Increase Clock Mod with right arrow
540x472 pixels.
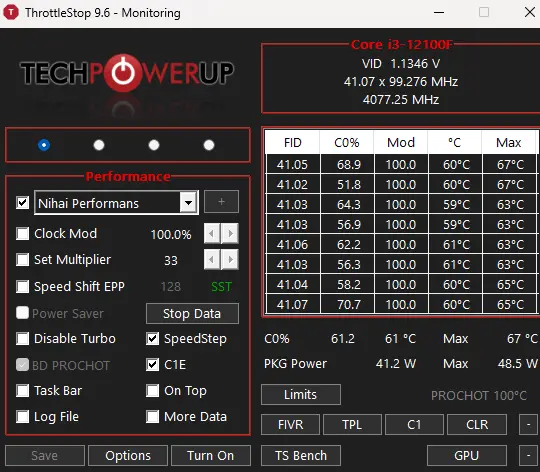[x=230, y=234]
